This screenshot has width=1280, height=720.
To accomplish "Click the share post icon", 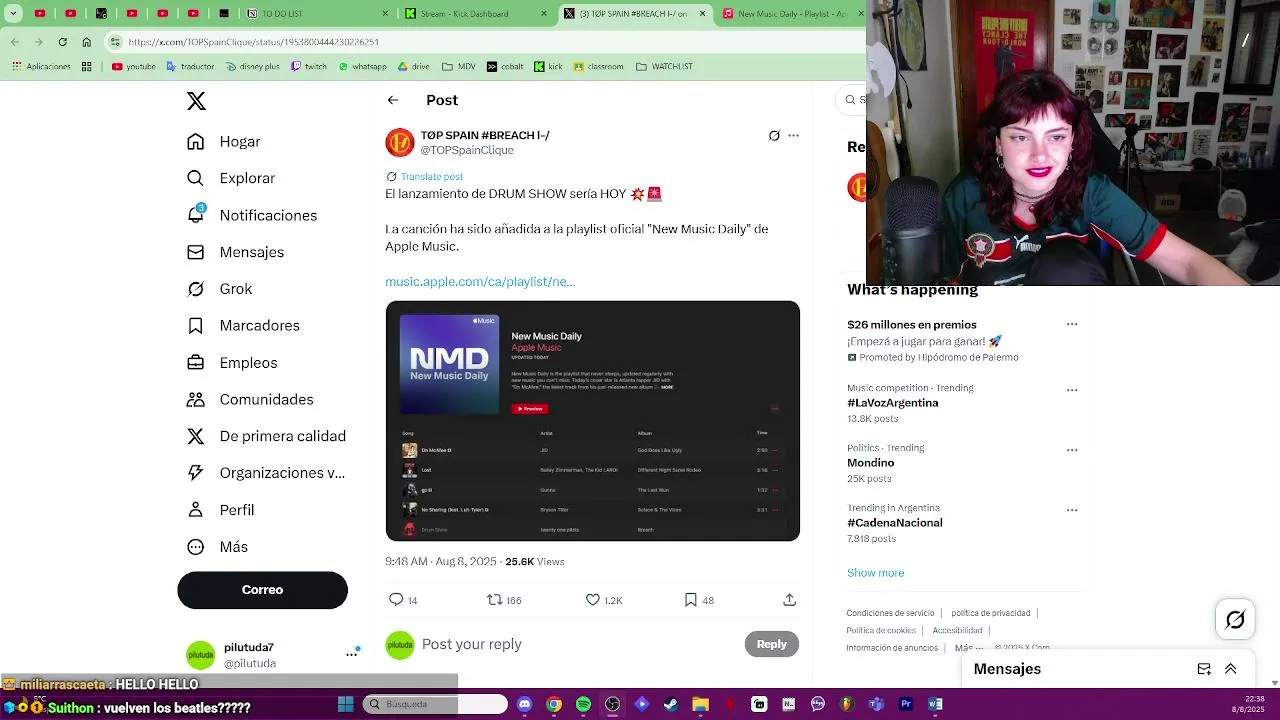I will pyautogui.click(x=789, y=600).
